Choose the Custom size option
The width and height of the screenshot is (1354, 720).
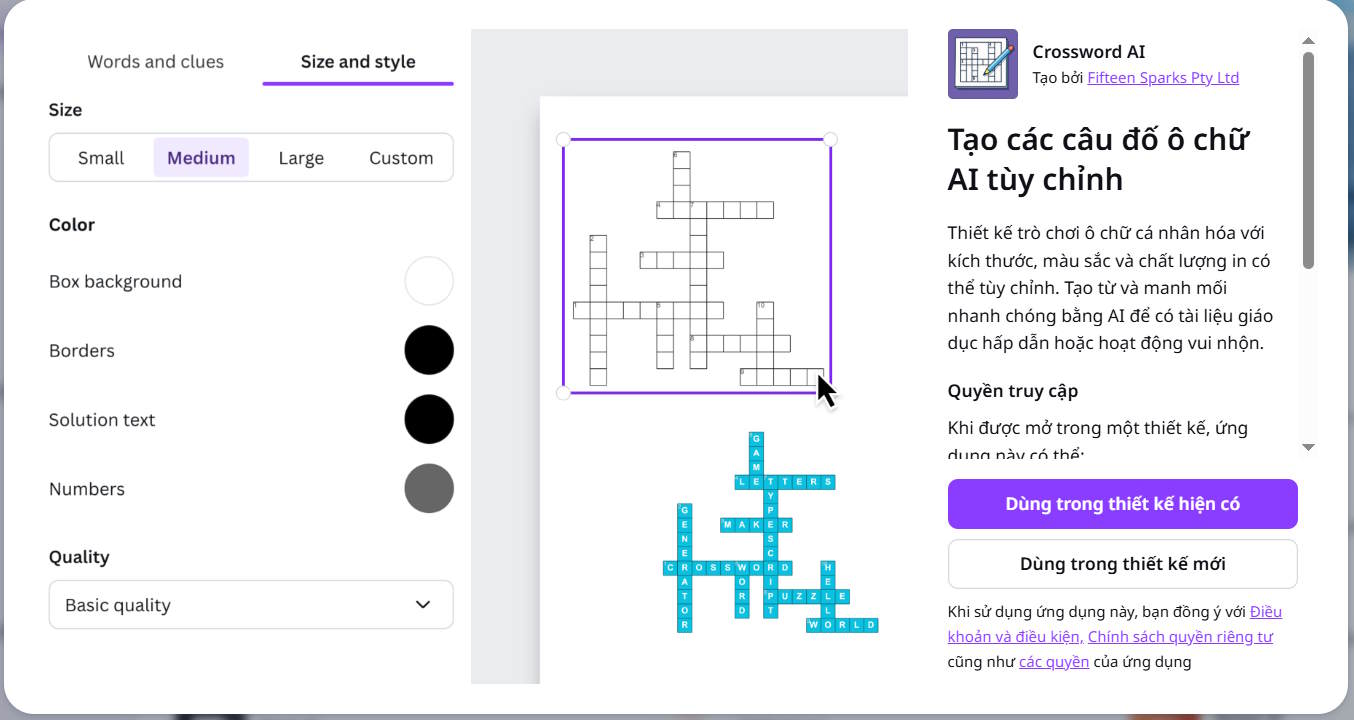click(x=399, y=157)
